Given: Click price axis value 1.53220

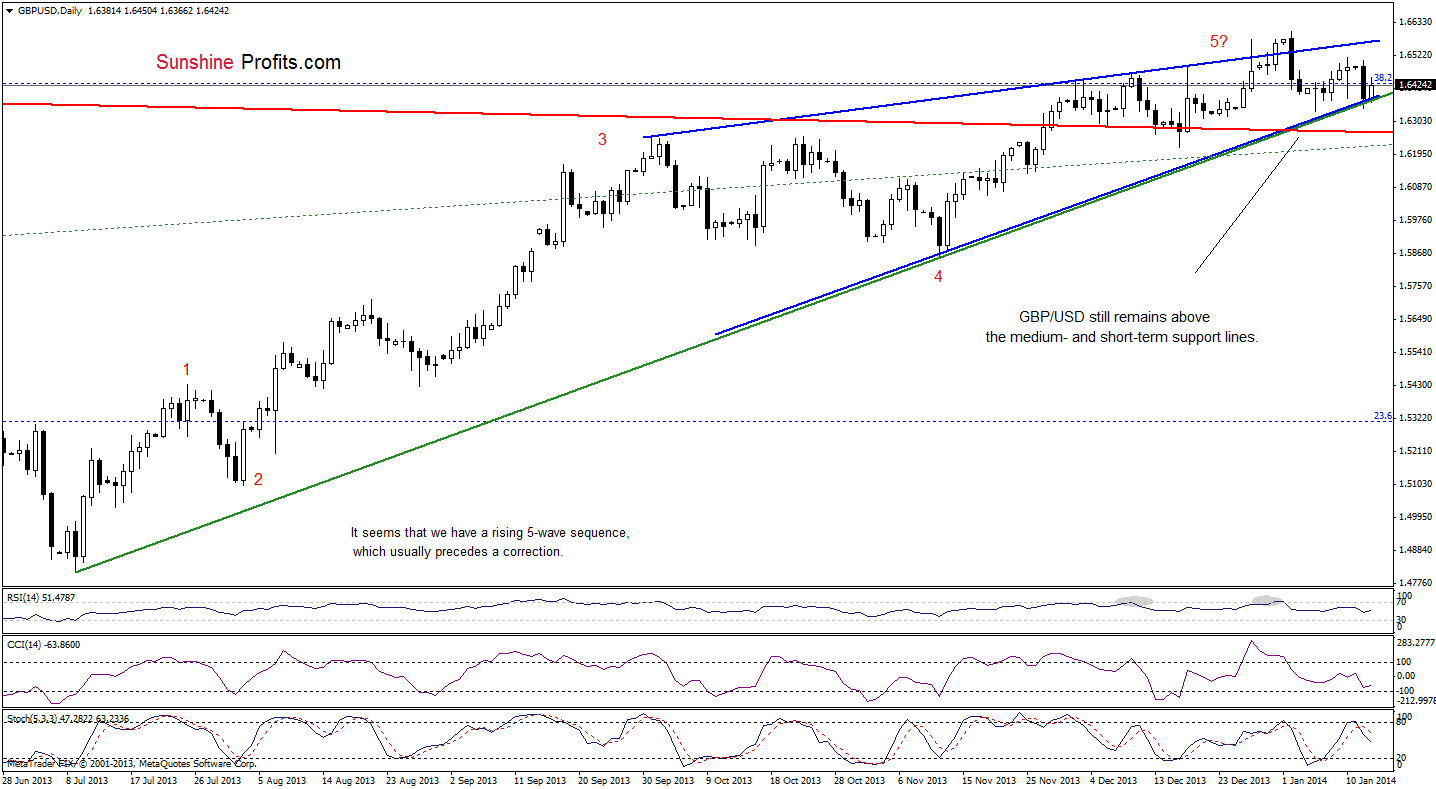Looking at the screenshot, I should pyautogui.click(x=1413, y=417).
